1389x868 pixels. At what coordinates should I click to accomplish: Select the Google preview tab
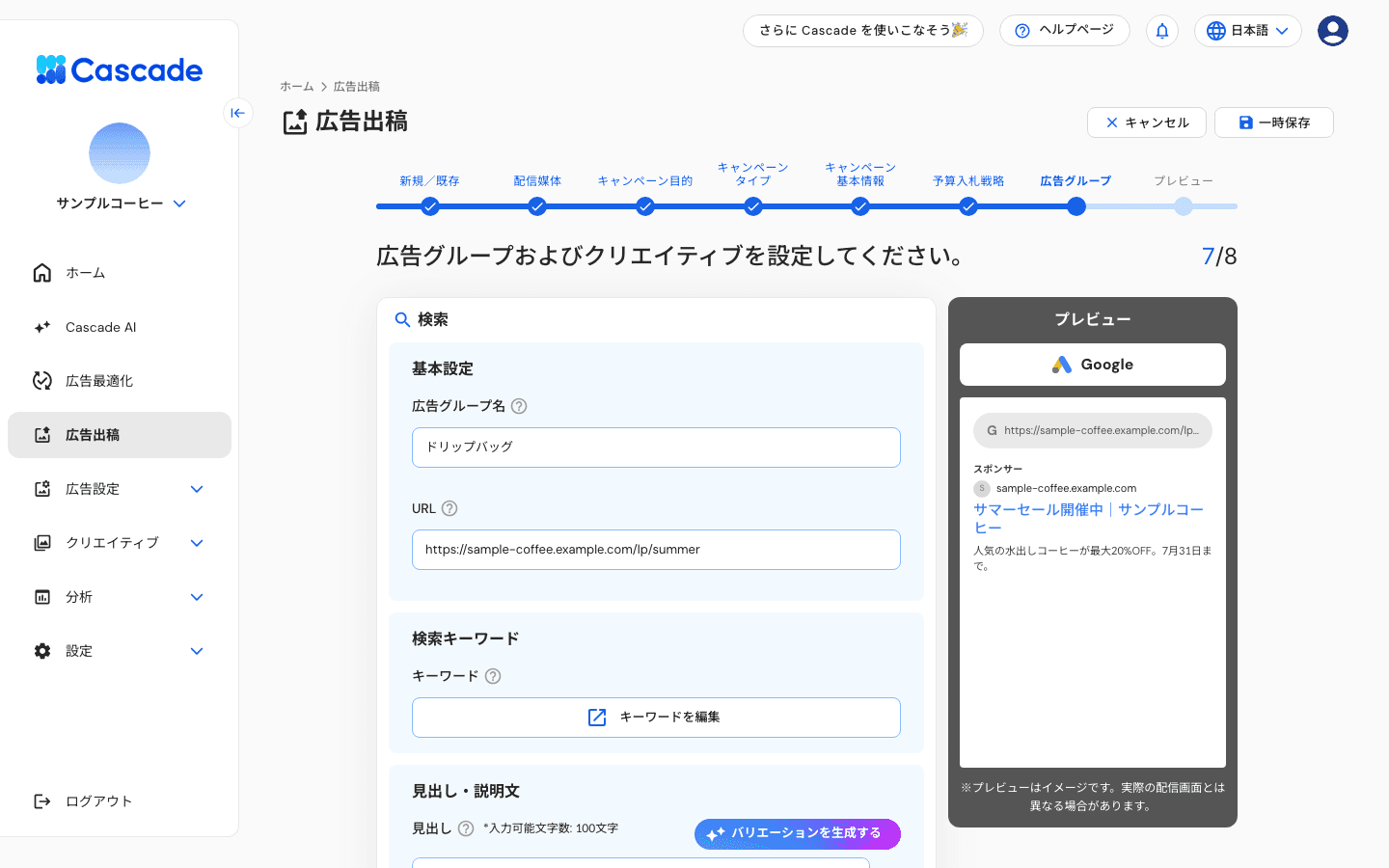point(1093,365)
